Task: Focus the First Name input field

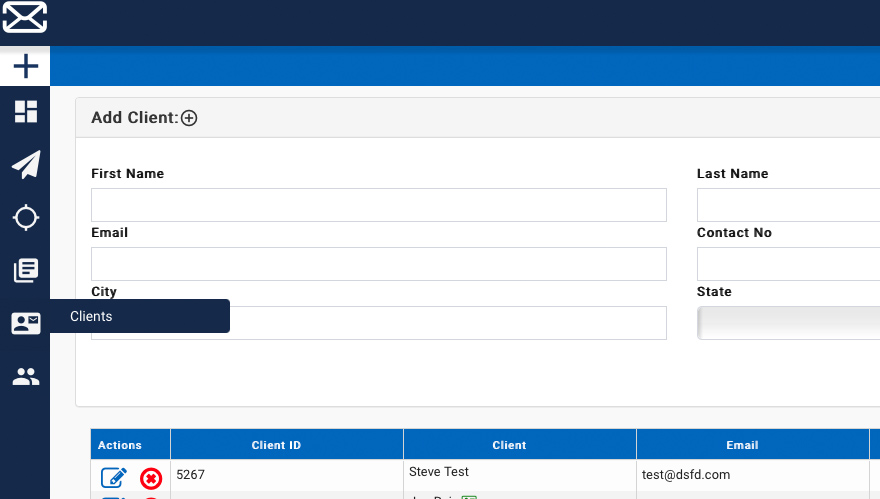Action: point(379,205)
